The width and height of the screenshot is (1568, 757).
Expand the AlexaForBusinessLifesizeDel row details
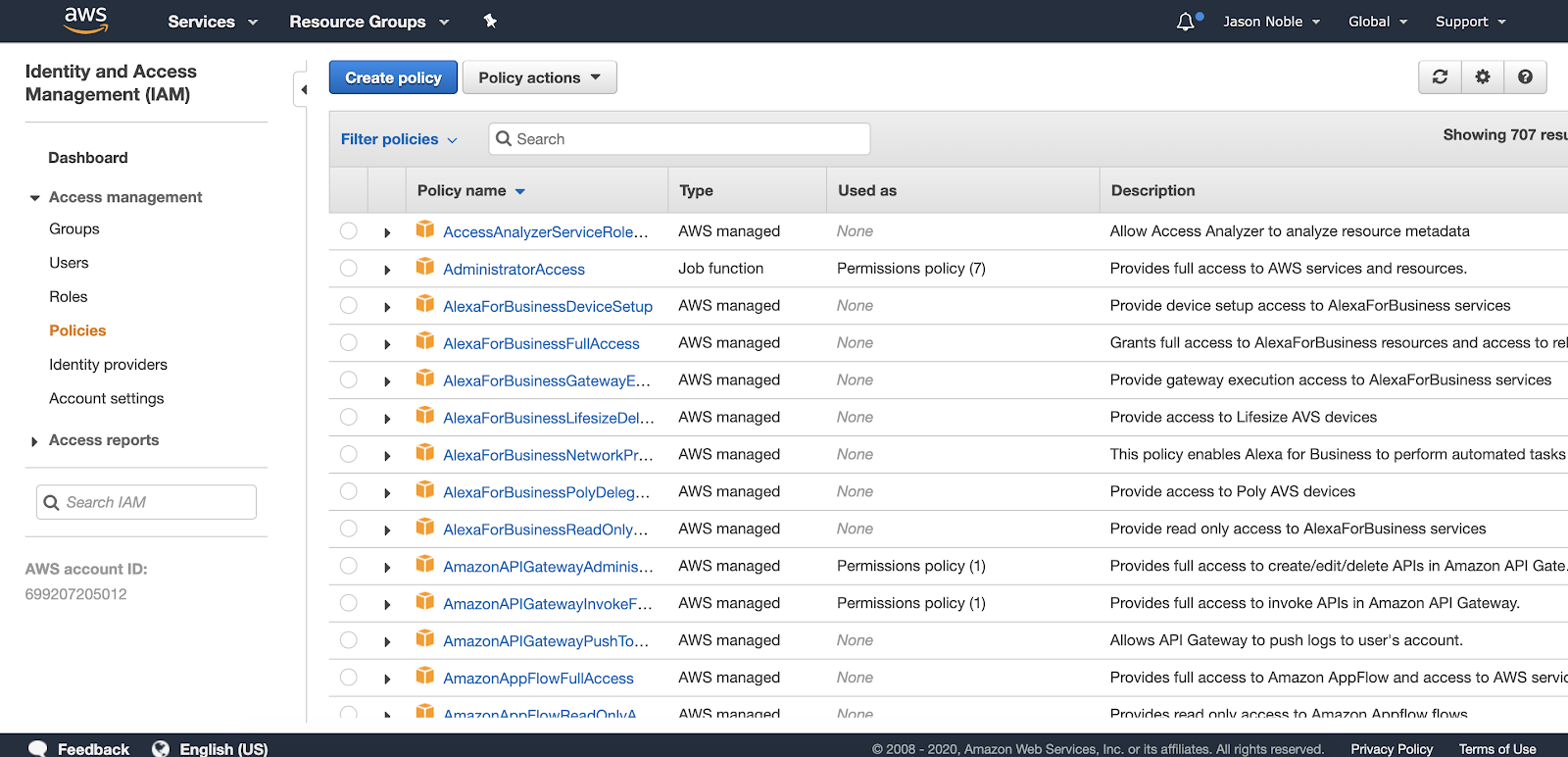pos(387,419)
